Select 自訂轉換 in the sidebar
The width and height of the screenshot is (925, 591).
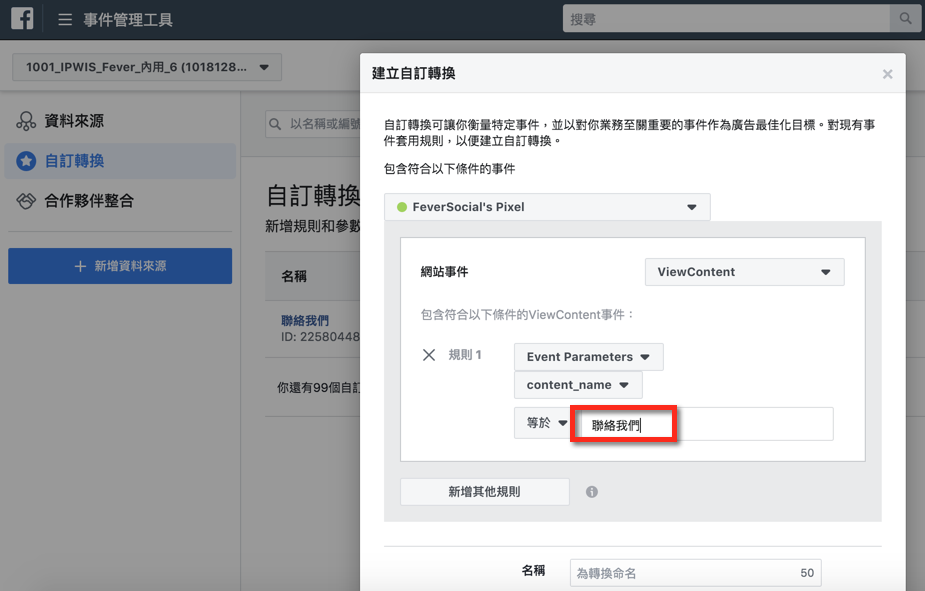point(75,161)
